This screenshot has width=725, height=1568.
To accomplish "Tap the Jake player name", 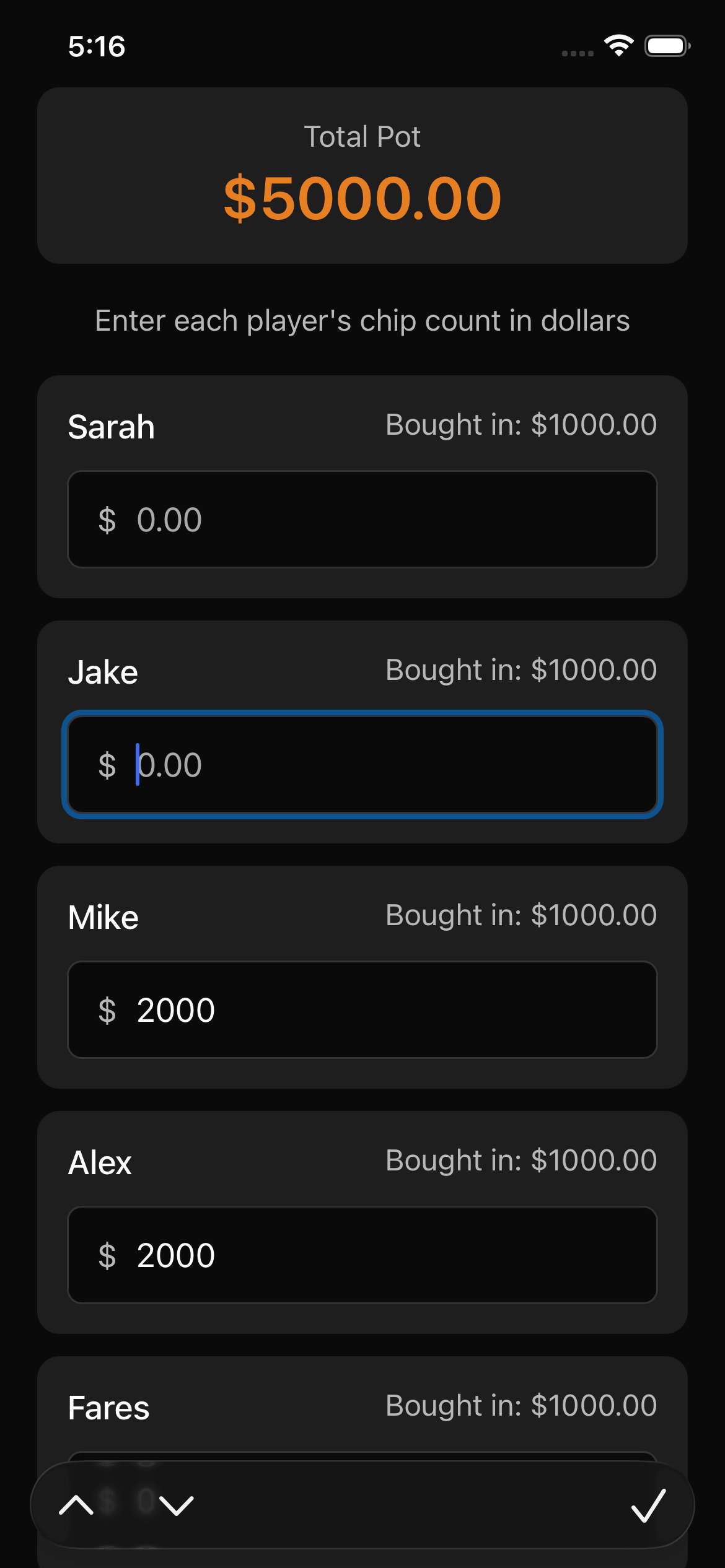I will (x=103, y=672).
